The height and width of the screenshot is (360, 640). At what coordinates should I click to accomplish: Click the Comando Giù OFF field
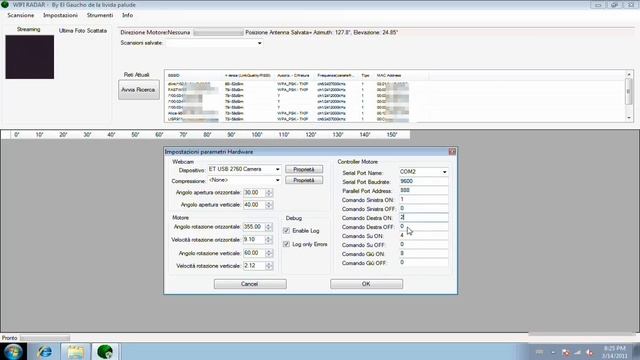tap(423, 263)
